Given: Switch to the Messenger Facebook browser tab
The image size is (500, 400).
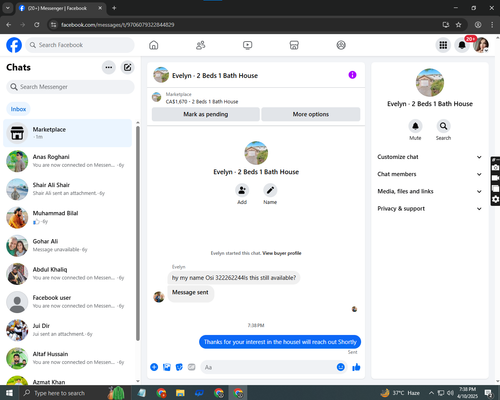Looking at the screenshot, I should coord(61,8).
